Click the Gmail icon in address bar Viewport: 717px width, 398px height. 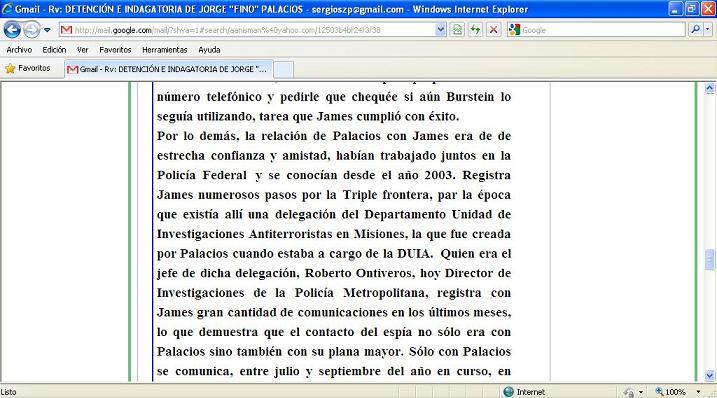coord(66,30)
